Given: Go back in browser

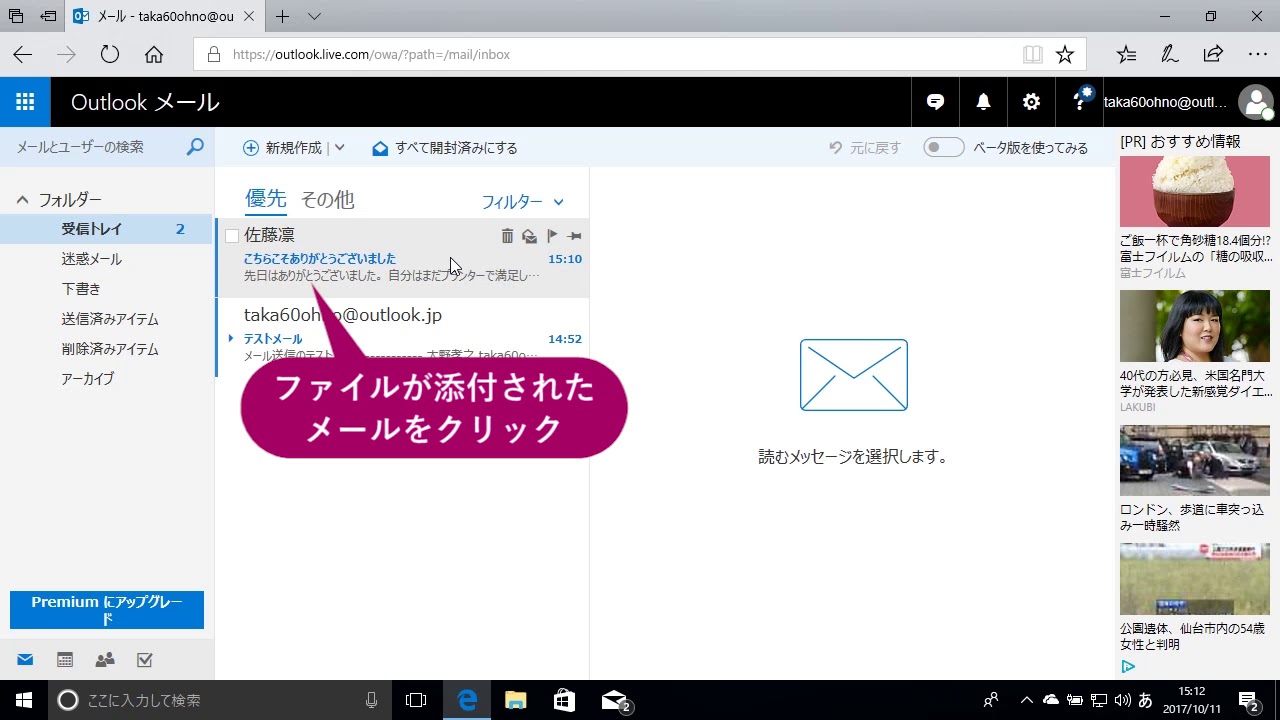Looking at the screenshot, I should click(x=22, y=55).
